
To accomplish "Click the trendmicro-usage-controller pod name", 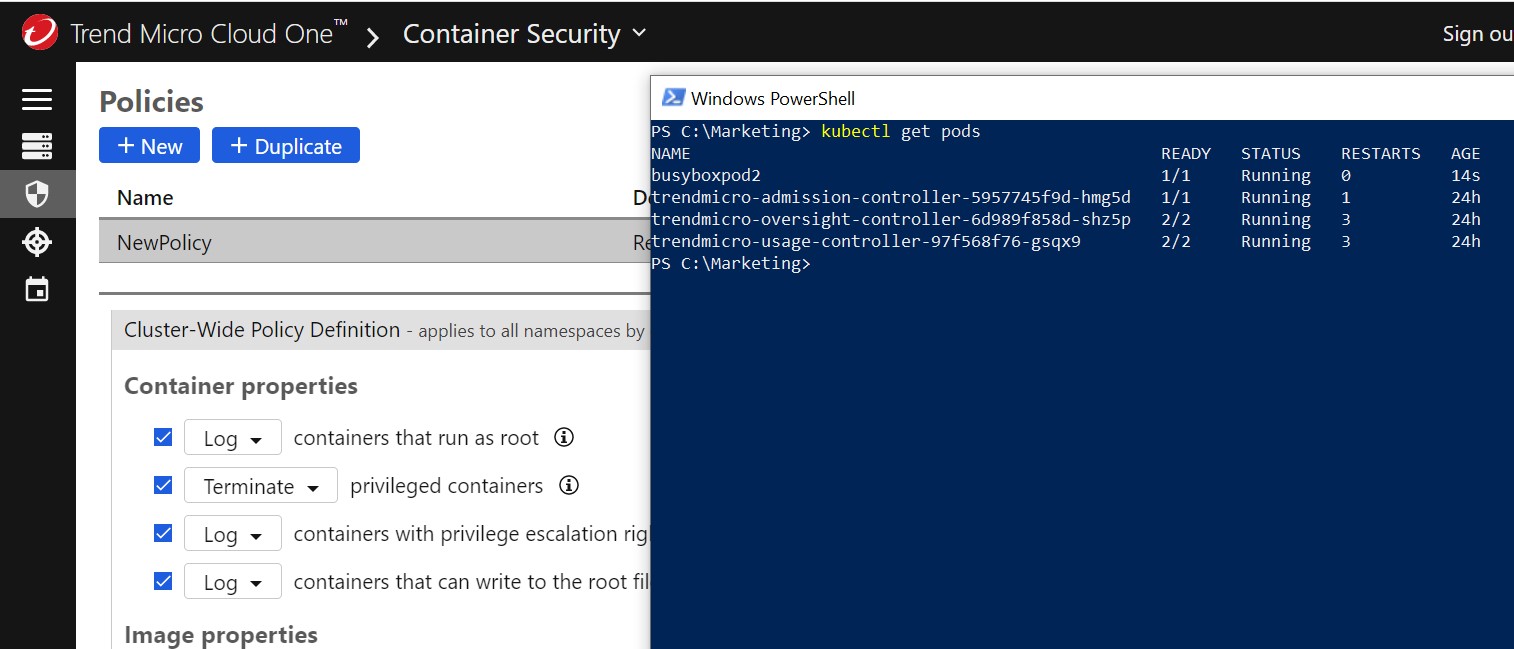I will [866, 241].
